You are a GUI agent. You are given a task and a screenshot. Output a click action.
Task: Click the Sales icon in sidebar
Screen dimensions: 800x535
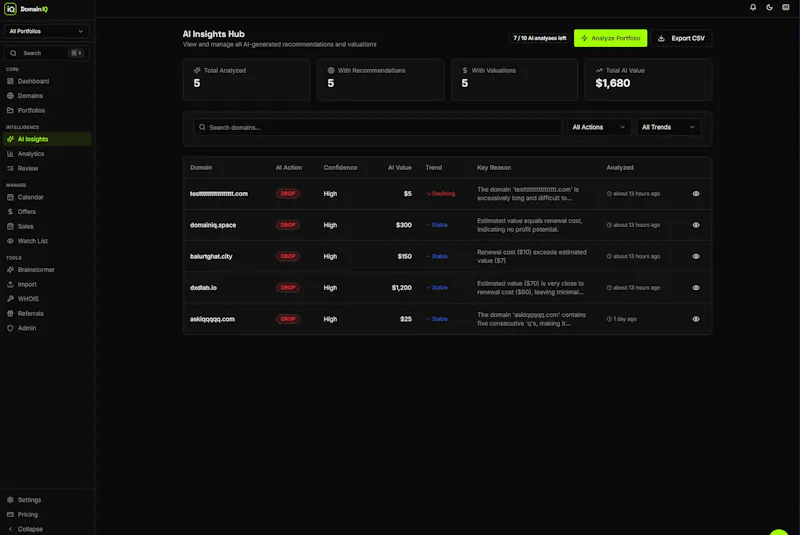pos(10,226)
